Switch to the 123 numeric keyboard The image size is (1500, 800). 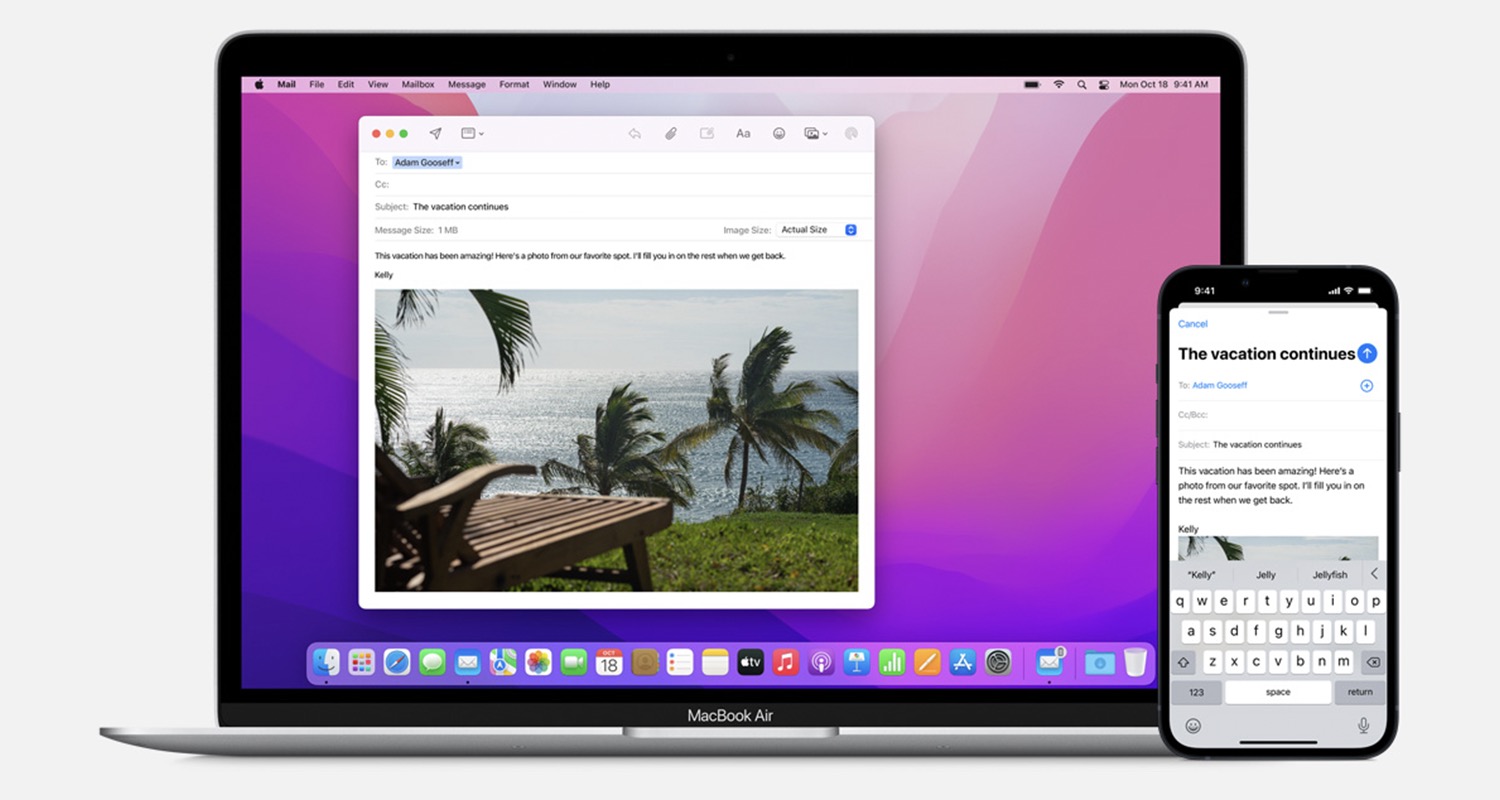click(1196, 692)
